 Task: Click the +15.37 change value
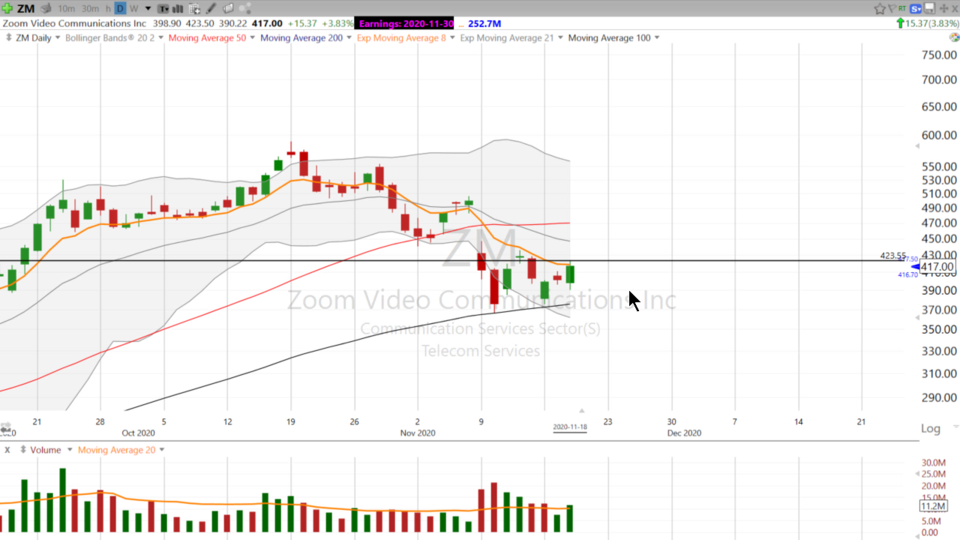coord(302,23)
